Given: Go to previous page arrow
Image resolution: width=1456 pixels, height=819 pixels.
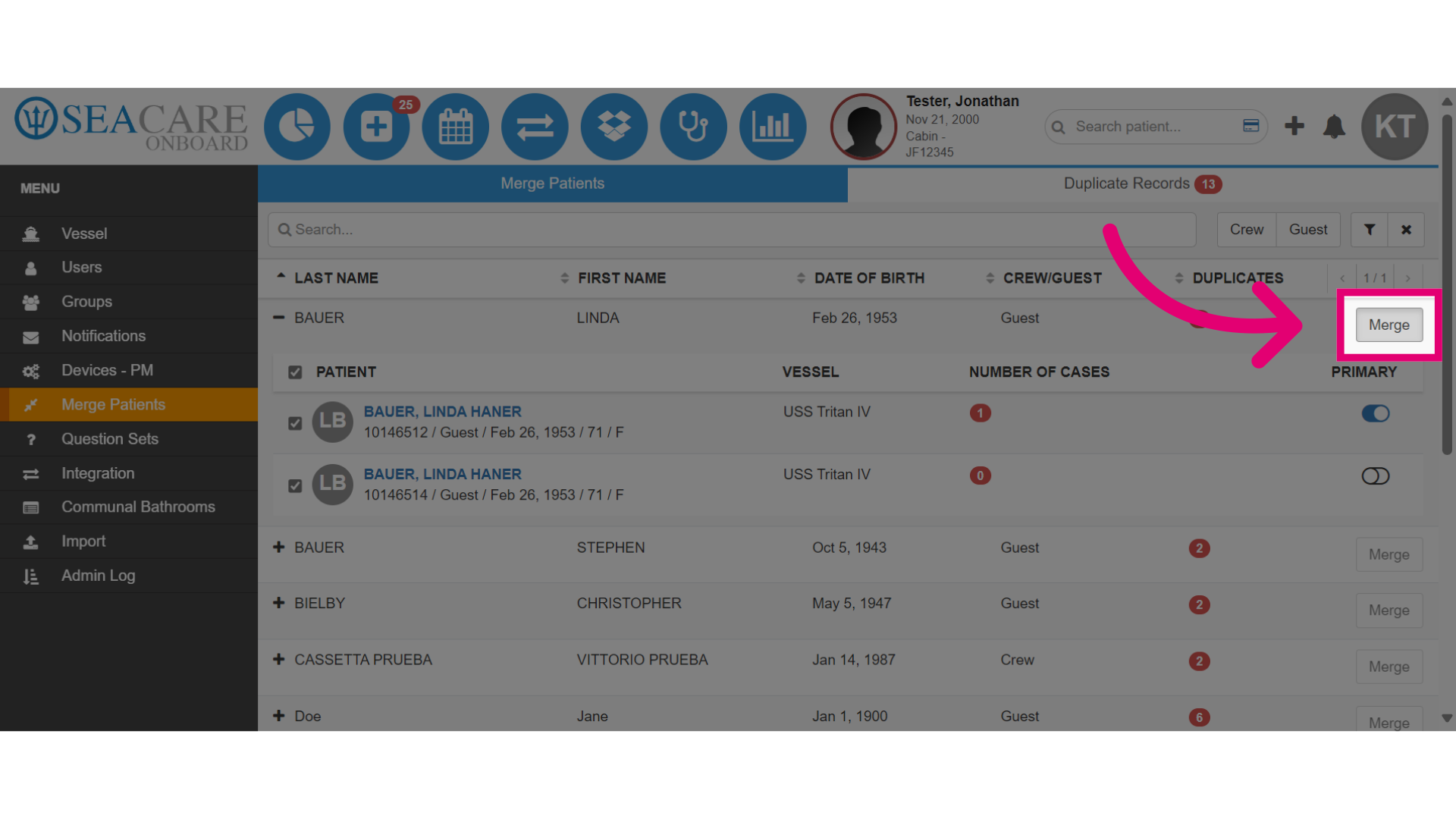Looking at the screenshot, I should (1342, 278).
